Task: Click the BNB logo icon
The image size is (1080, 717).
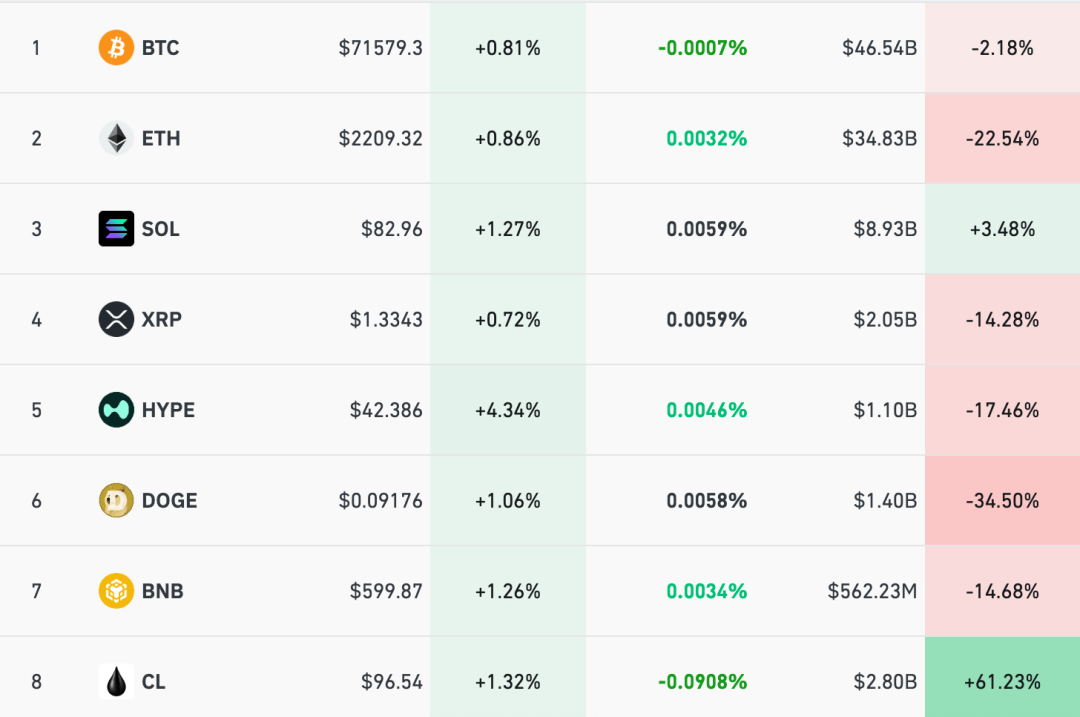Action: click(116, 591)
